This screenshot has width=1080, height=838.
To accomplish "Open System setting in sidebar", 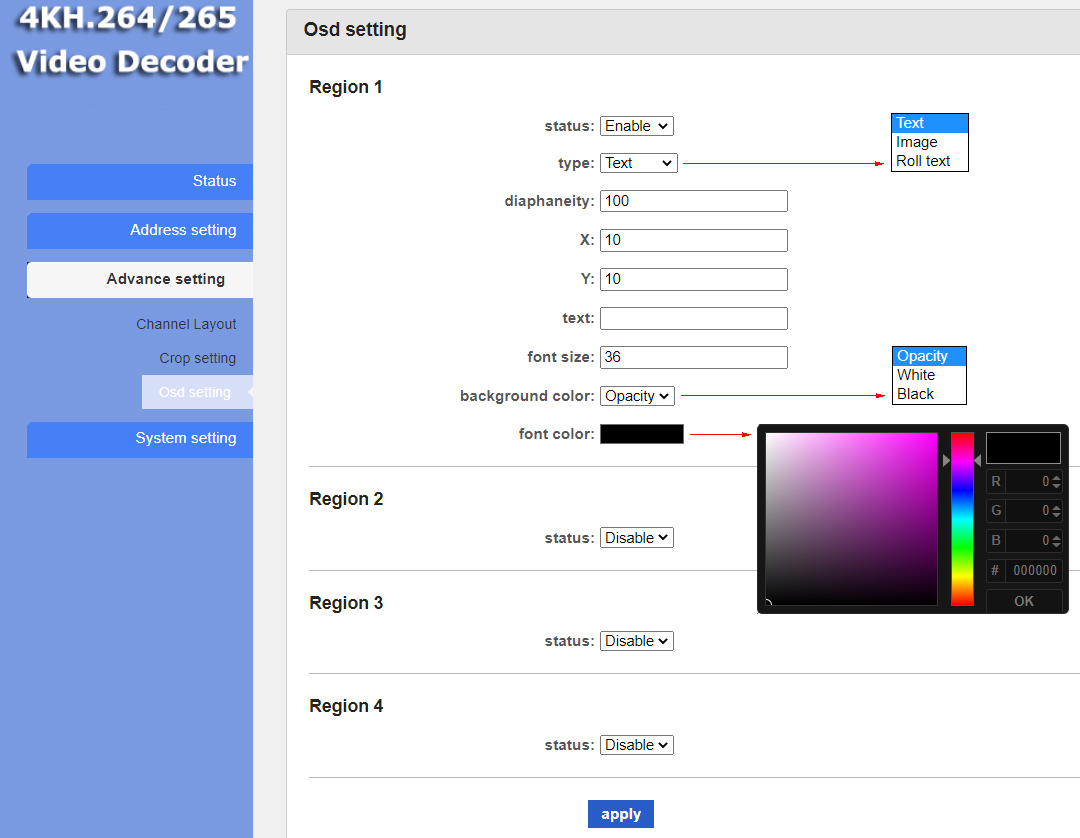I will 140,438.
